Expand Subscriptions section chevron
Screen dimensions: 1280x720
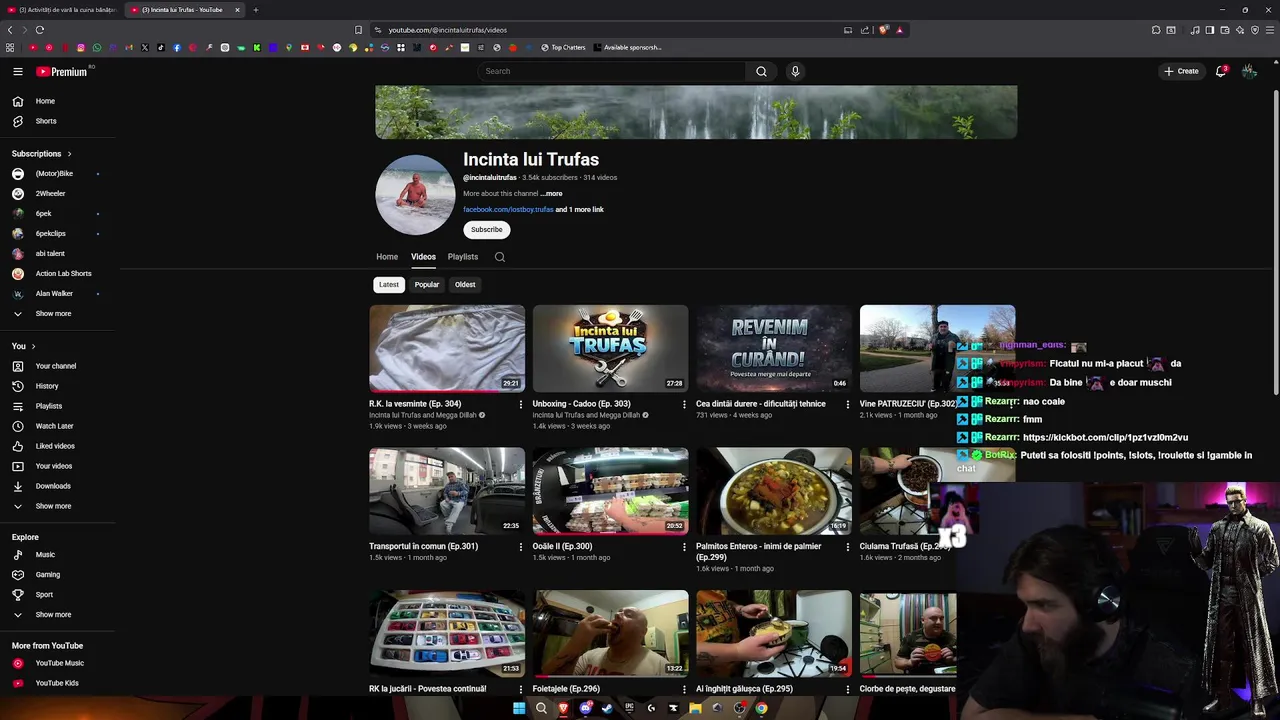point(69,154)
